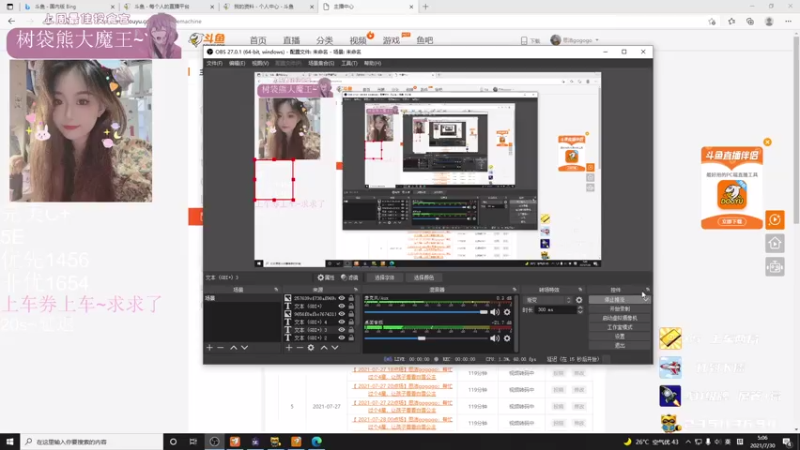Click the 选择颜色 color selection button

tap(423, 278)
